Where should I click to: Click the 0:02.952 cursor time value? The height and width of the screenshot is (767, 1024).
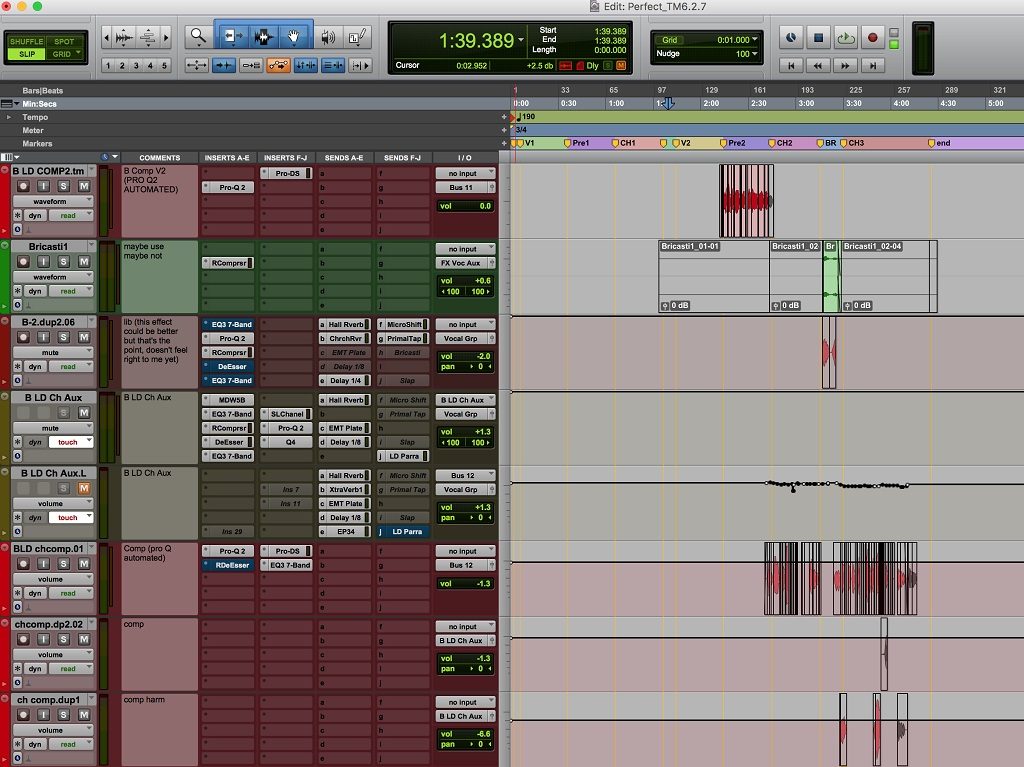pos(472,65)
